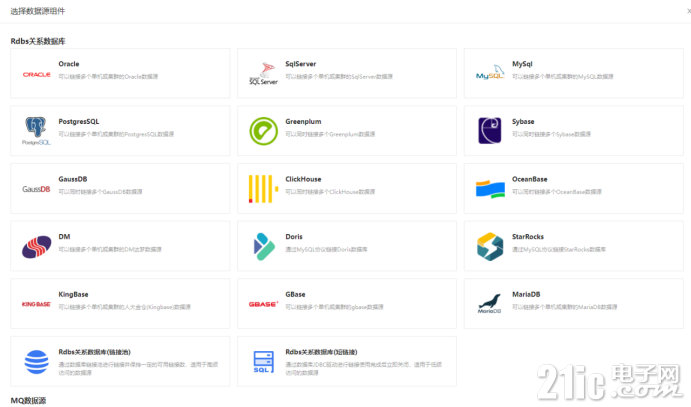691x407 pixels.
Task: Click the Doris logo icon
Action: pos(264,246)
